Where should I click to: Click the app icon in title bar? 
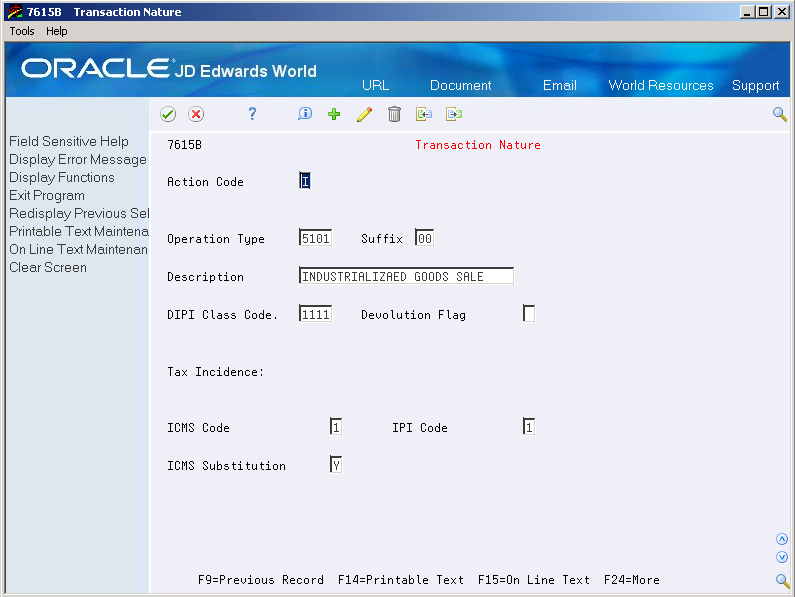pyautogui.click(x=15, y=12)
